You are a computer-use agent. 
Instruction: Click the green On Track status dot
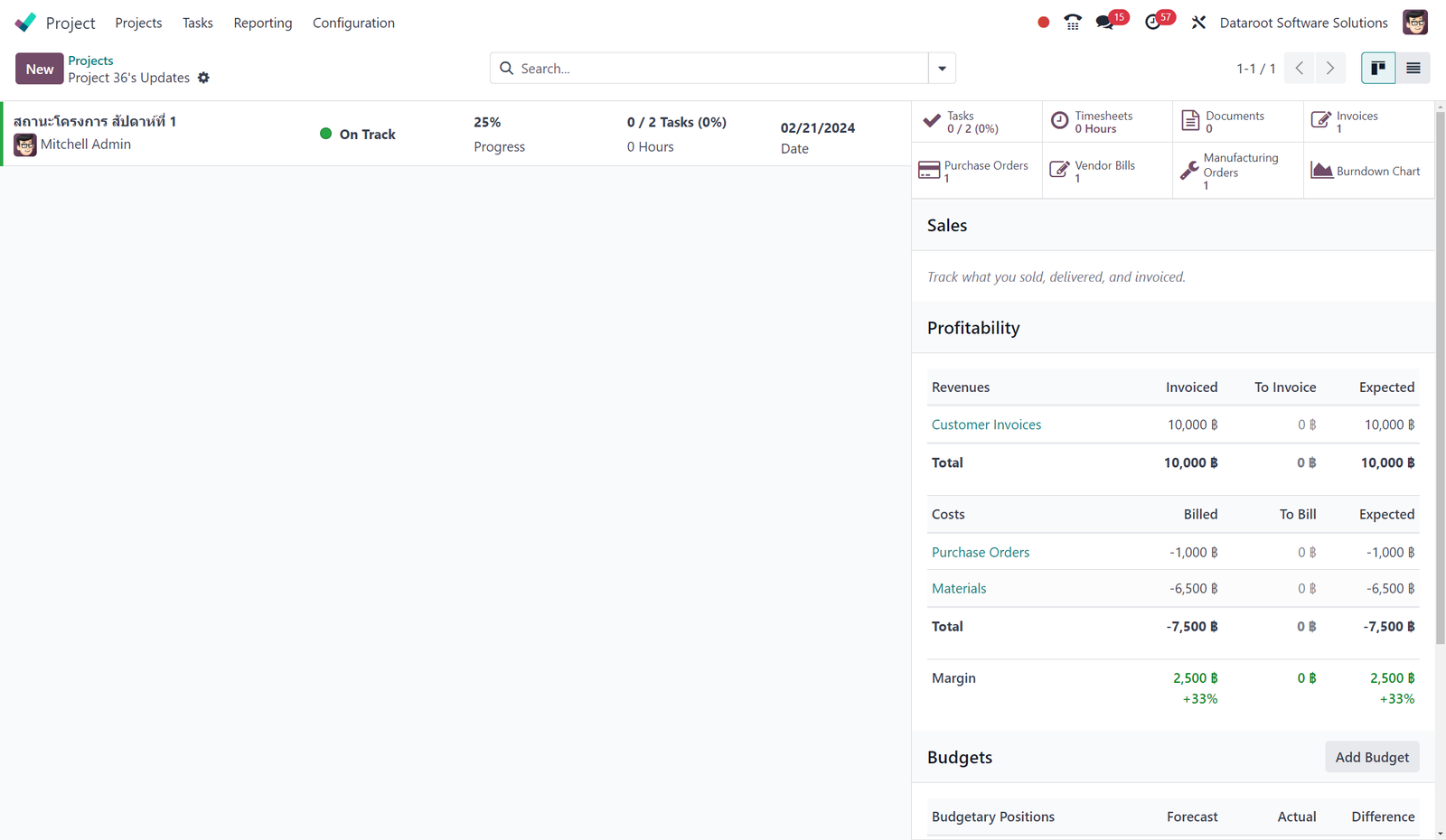pyautogui.click(x=325, y=134)
